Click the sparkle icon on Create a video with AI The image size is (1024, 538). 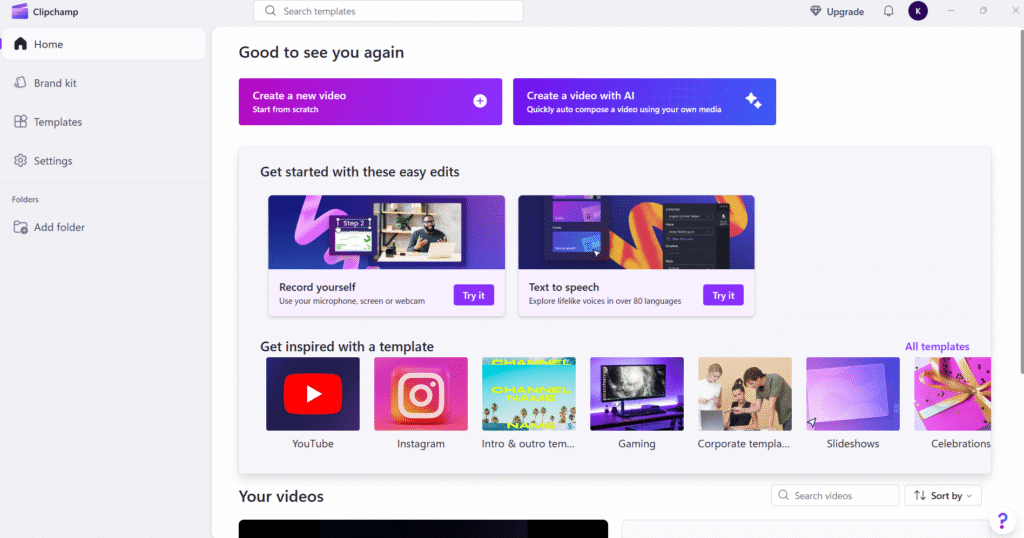753,101
